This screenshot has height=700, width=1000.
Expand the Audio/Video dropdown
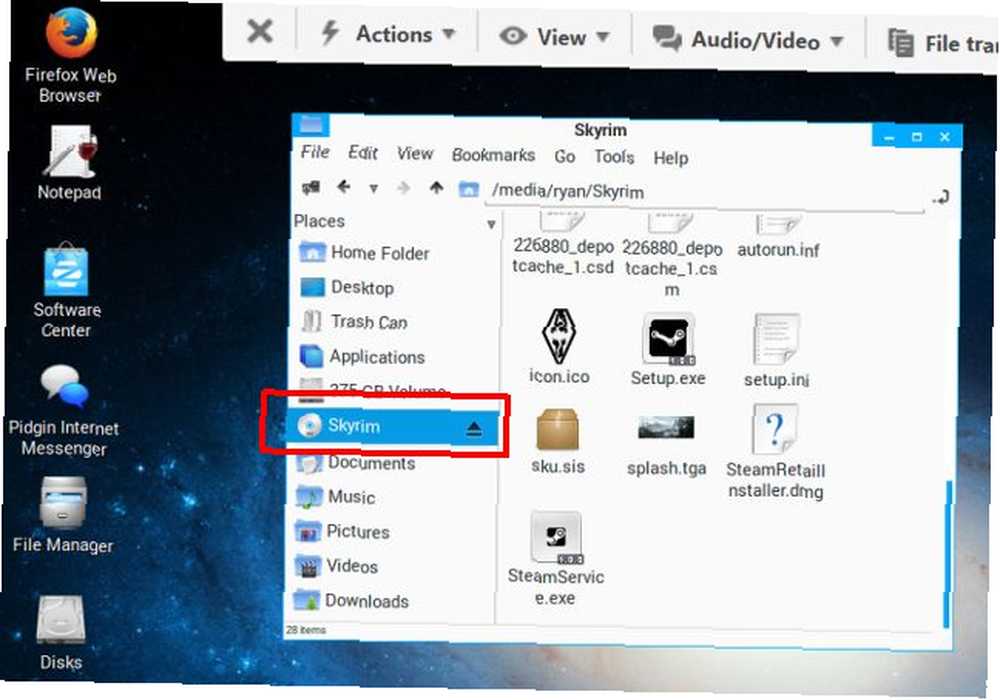748,40
